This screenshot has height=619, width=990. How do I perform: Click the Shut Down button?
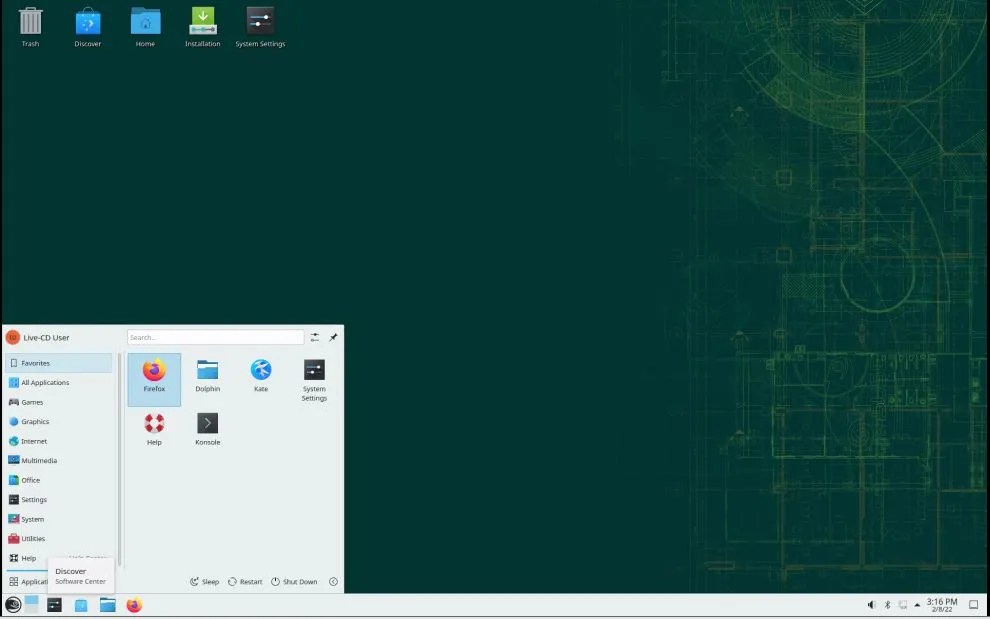tap(295, 581)
